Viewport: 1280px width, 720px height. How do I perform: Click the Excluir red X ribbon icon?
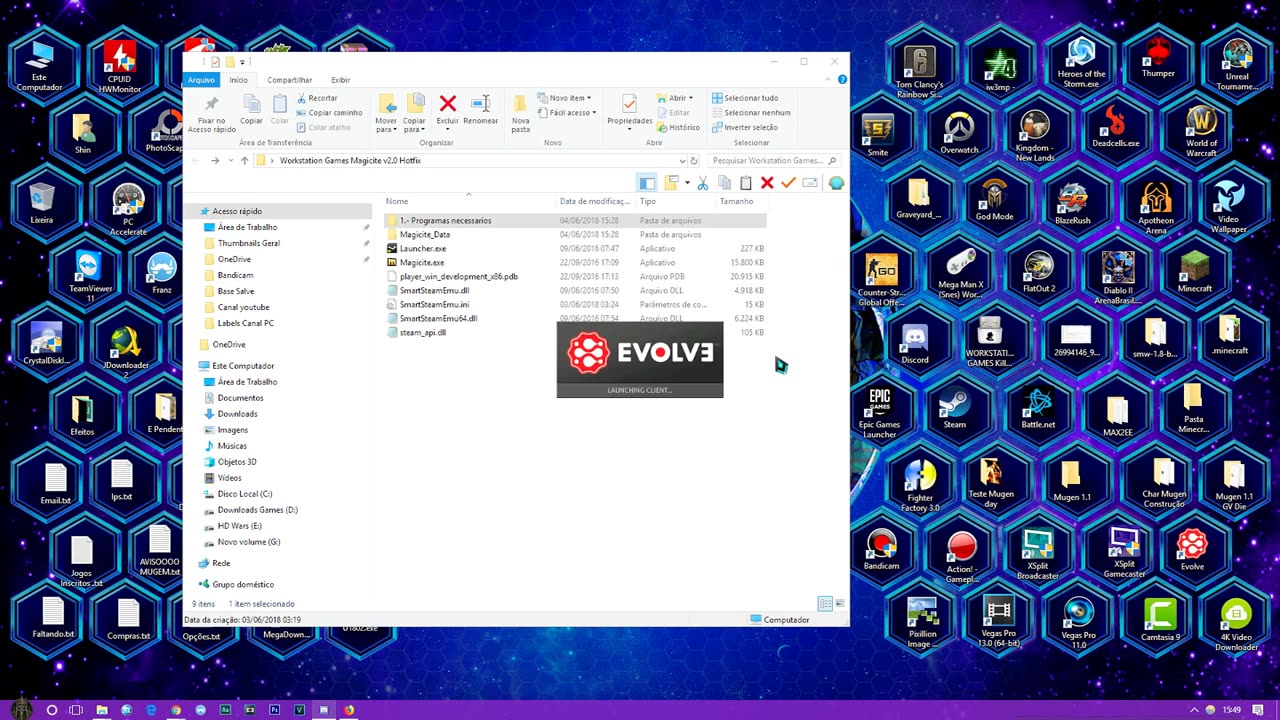[x=447, y=104]
